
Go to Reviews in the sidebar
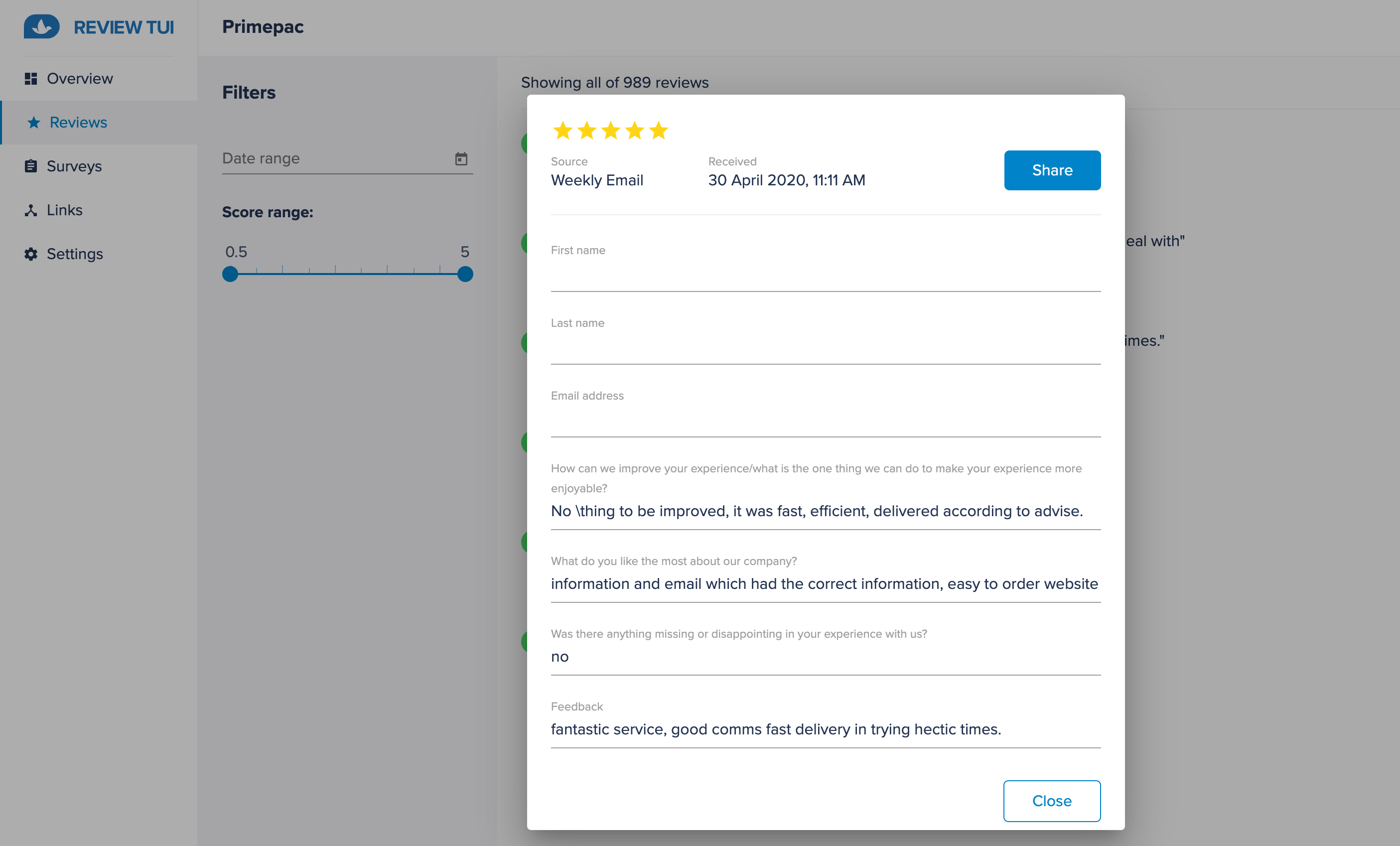(x=99, y=122)
